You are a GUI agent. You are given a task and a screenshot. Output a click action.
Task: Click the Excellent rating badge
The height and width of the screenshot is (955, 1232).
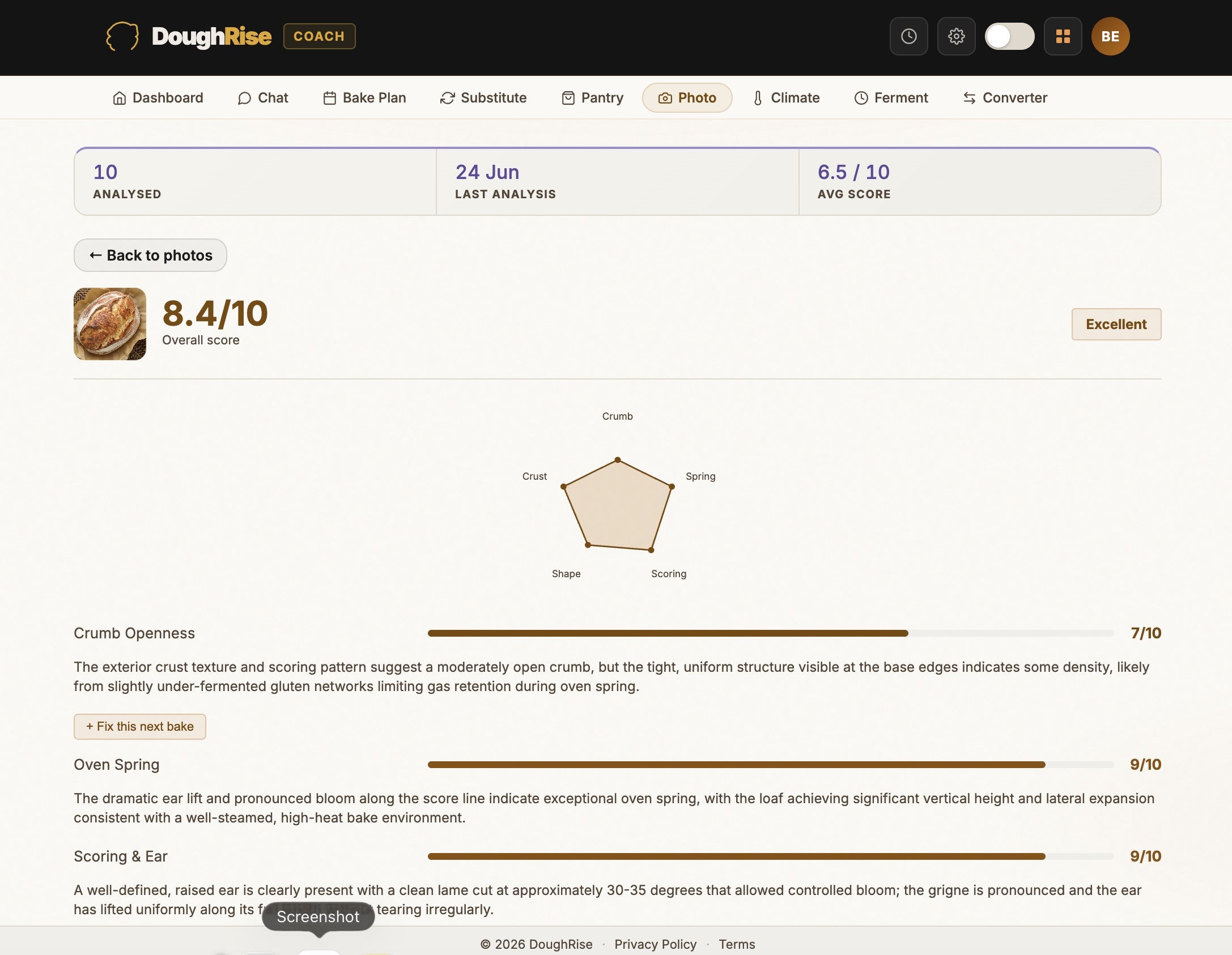click(1116, 324)
